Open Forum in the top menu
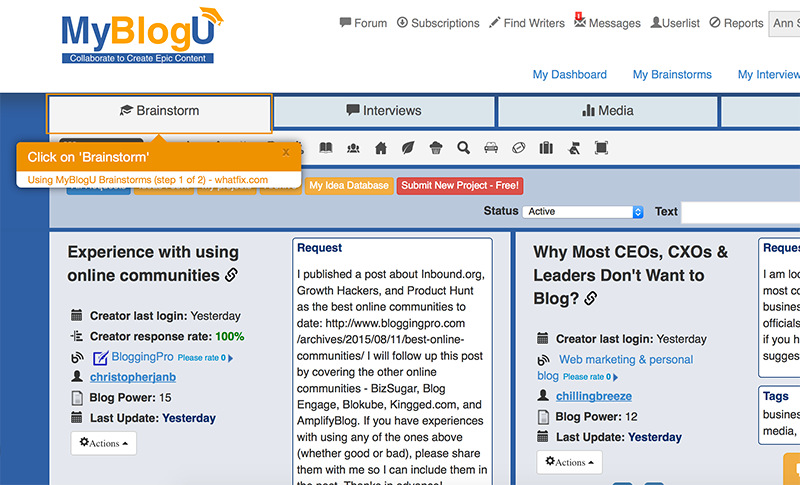 (363, 23)
